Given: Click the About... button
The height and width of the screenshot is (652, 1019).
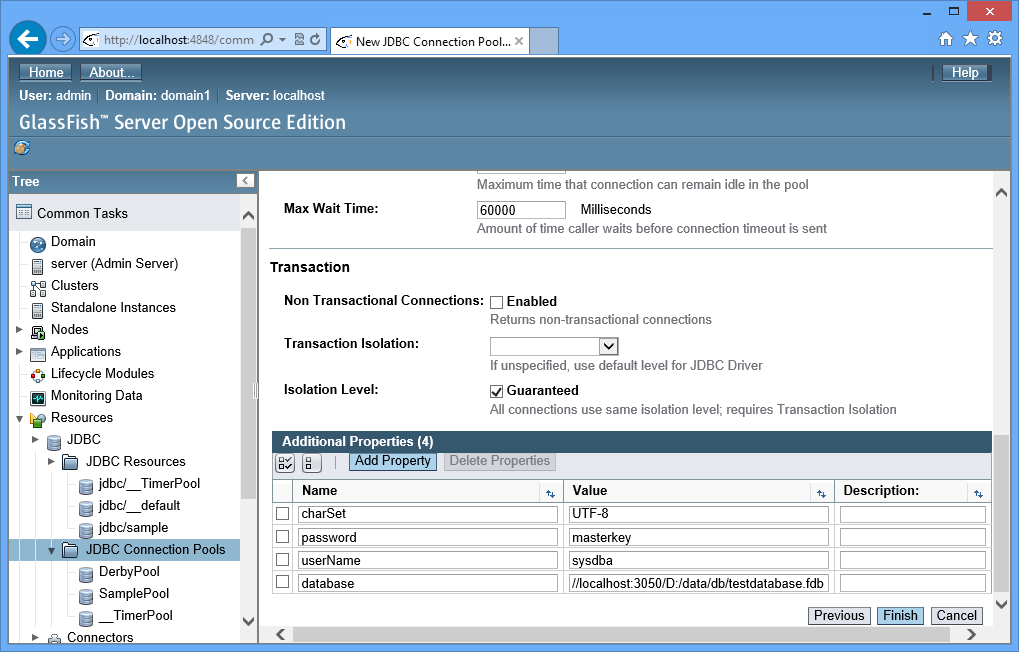Looking at the screenshot, I should pos(111,72).
